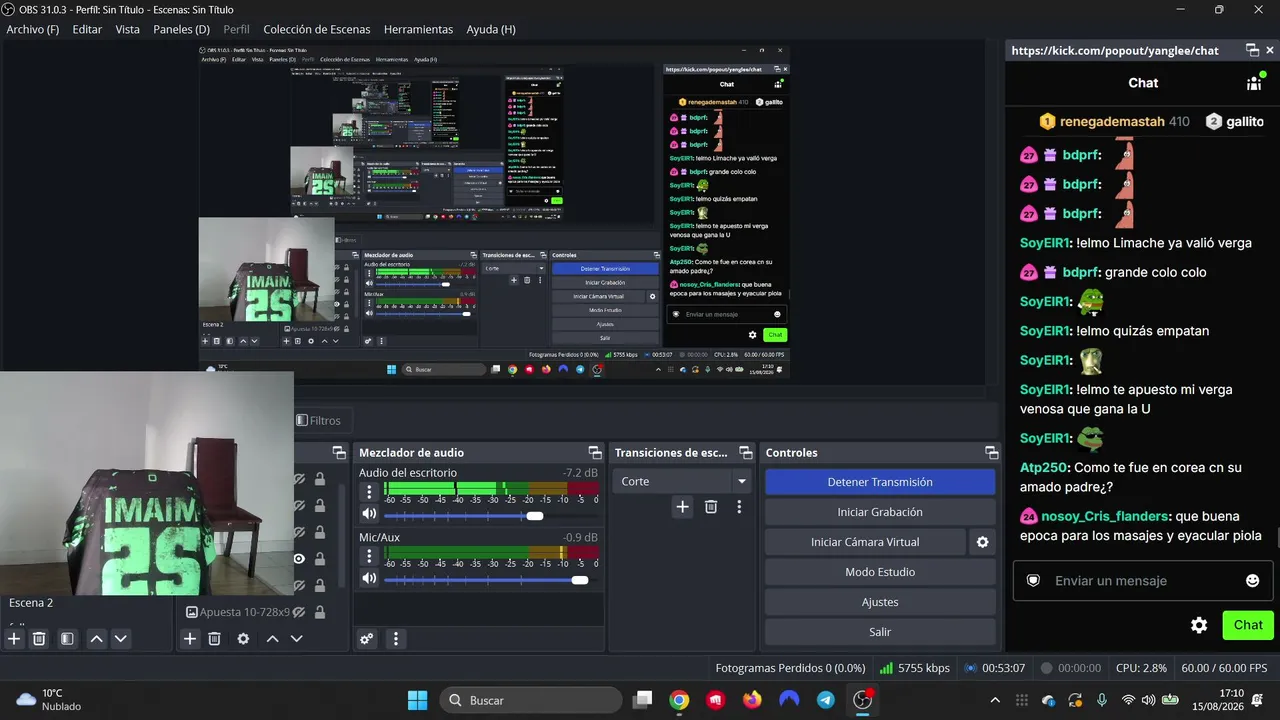
Task: Open Firefox from the taskbar
Action: 752,700
